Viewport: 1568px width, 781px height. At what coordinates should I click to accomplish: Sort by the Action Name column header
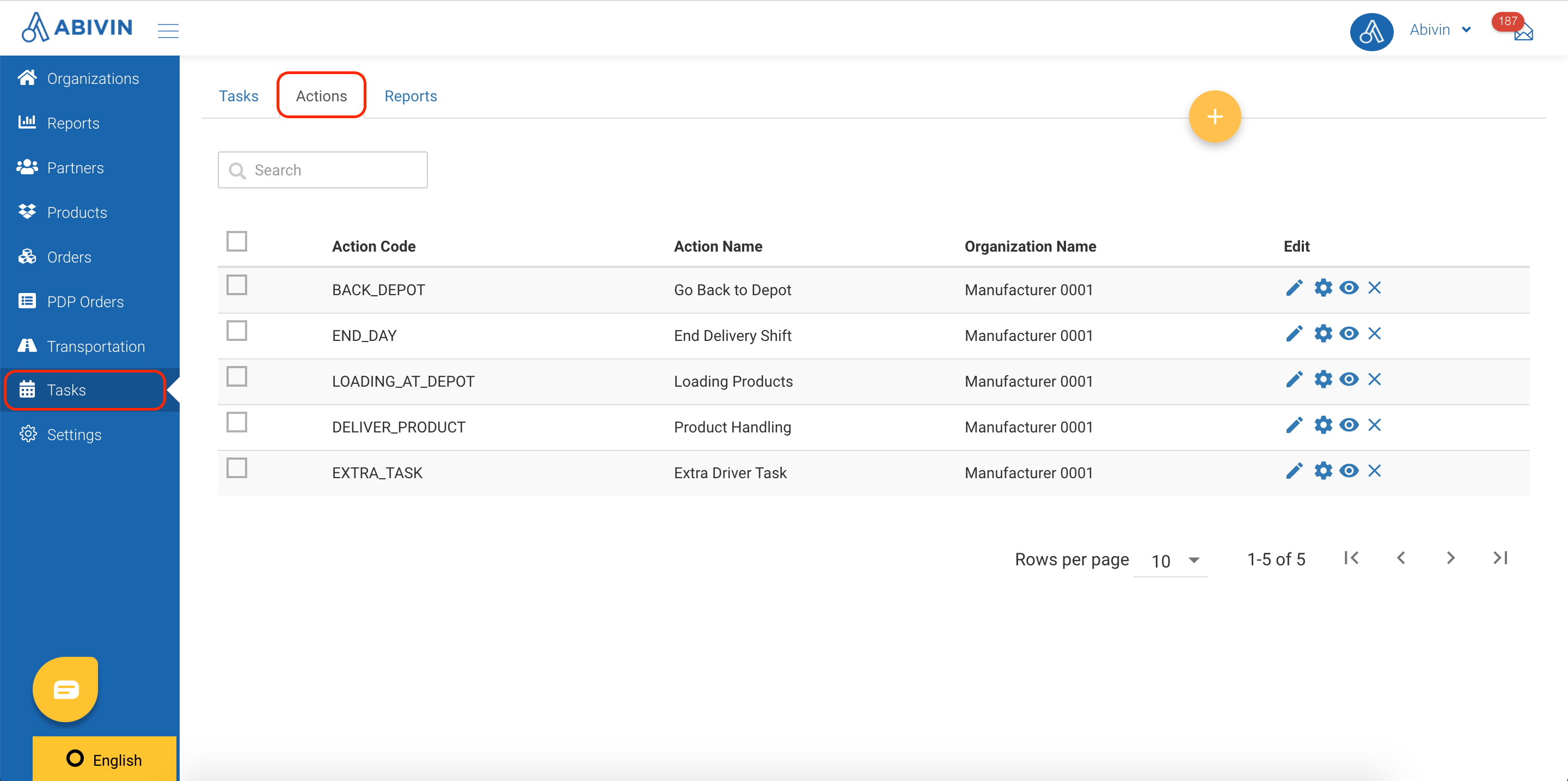click(x=718, y=247)
